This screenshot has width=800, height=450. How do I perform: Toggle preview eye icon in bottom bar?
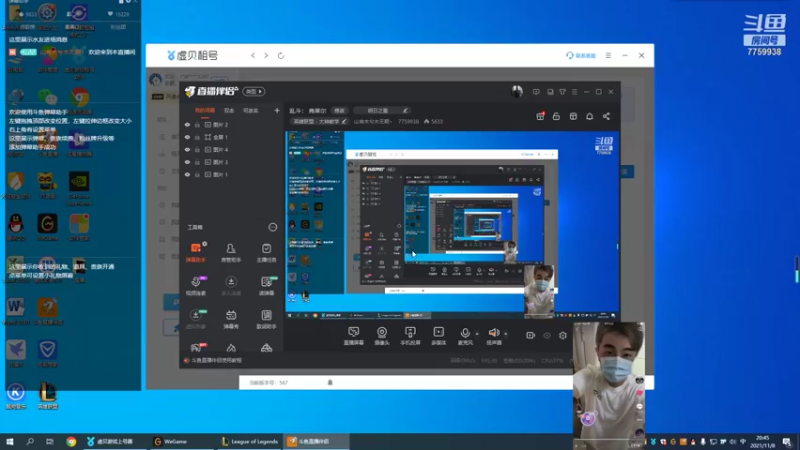pos(547,335)
